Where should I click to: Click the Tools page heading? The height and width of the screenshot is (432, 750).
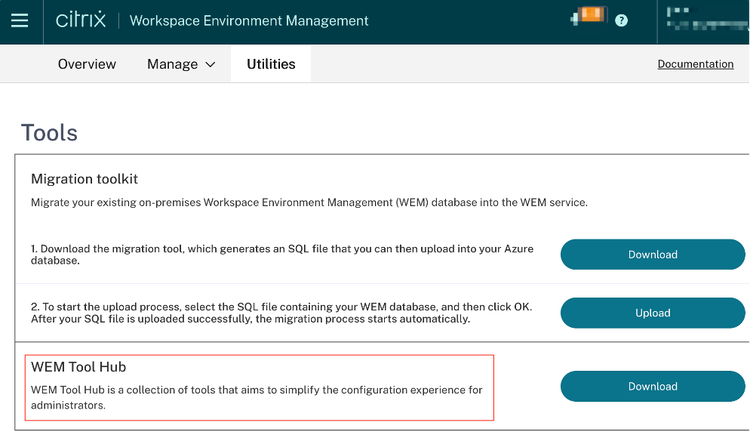49,133
